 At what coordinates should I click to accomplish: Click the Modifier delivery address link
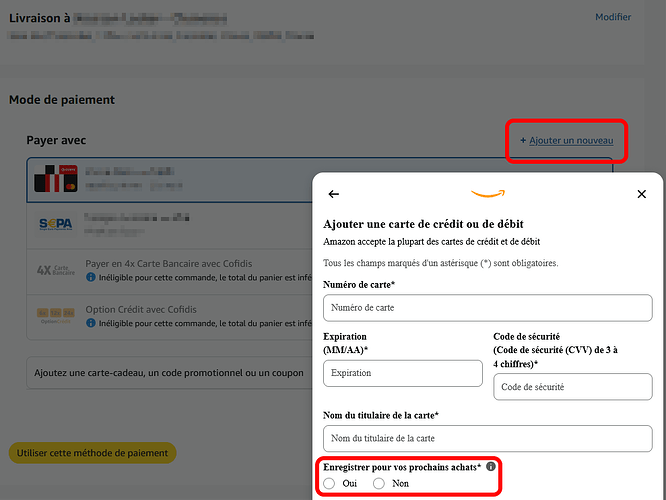point(613,17)
